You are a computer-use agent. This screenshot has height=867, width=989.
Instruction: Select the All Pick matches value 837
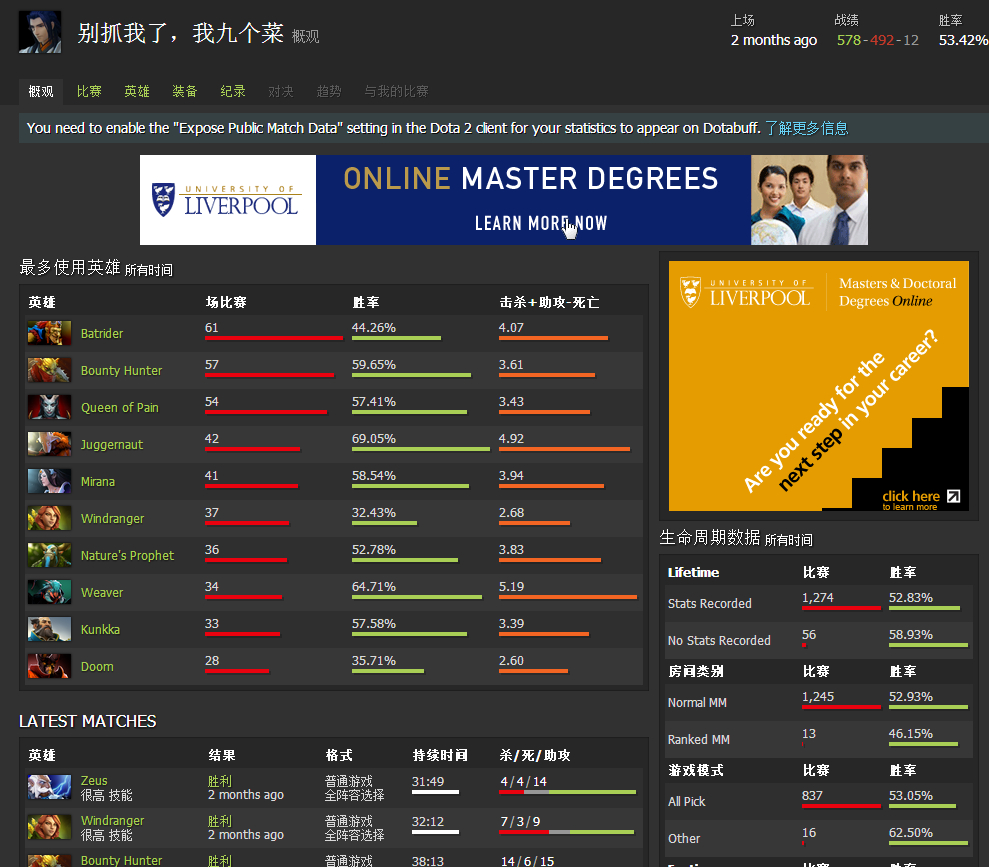point(812,796)
